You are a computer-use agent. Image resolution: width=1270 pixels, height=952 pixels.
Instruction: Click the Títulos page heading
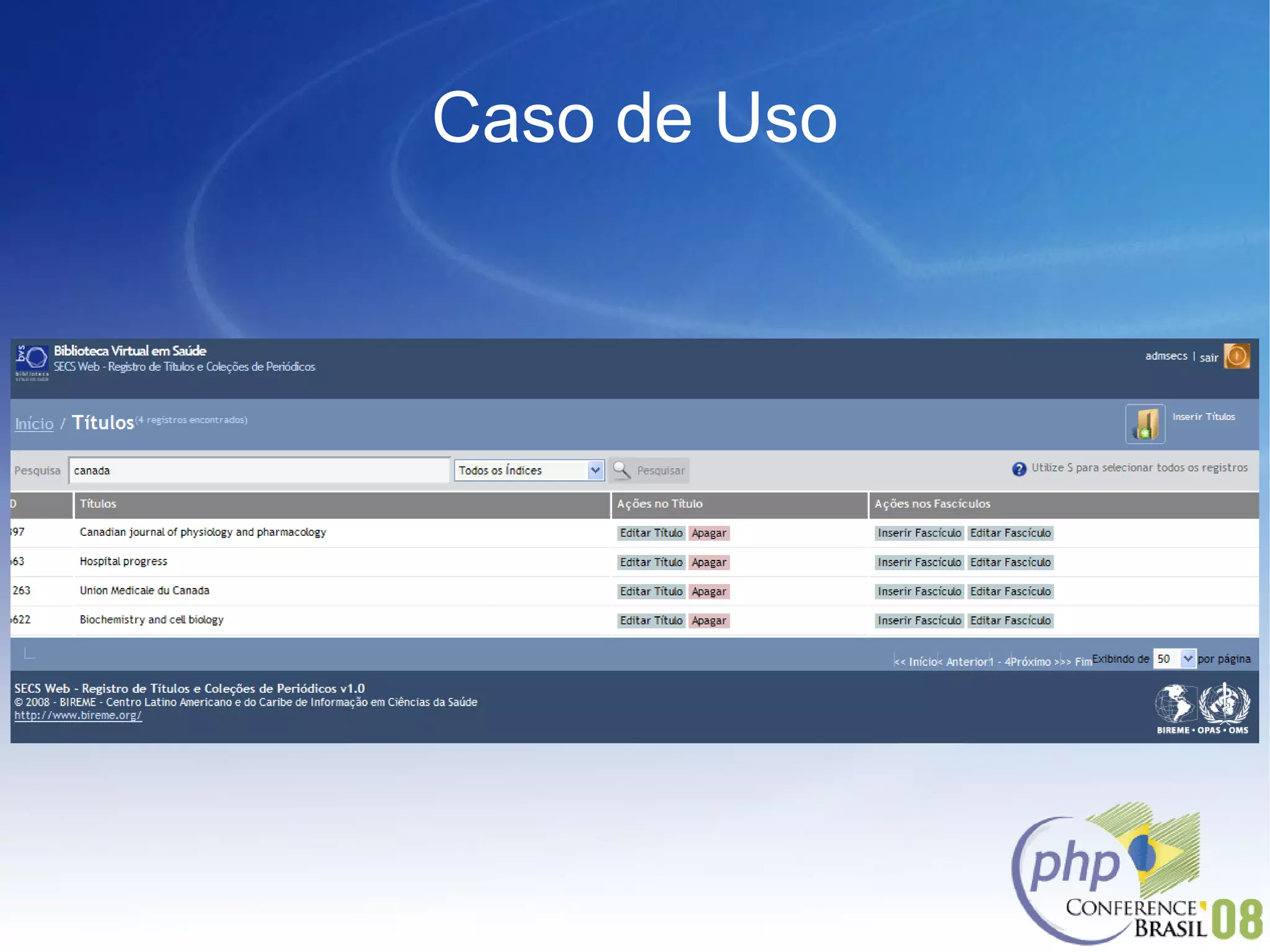point(103,422)
